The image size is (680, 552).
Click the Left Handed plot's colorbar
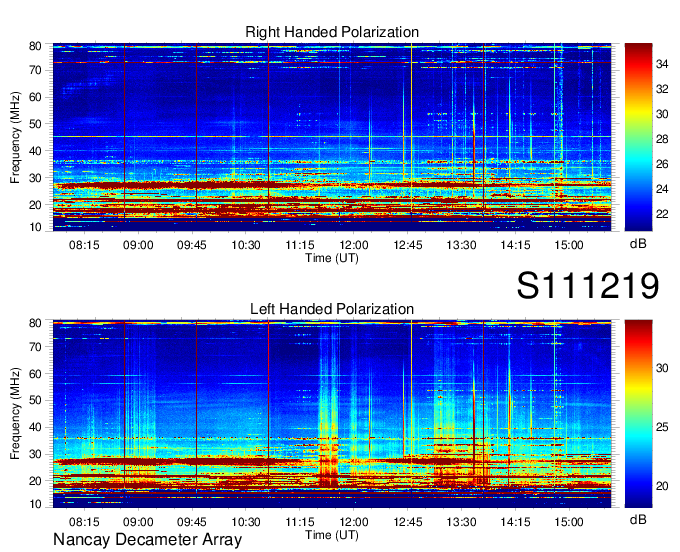click(x=638, y=414)
